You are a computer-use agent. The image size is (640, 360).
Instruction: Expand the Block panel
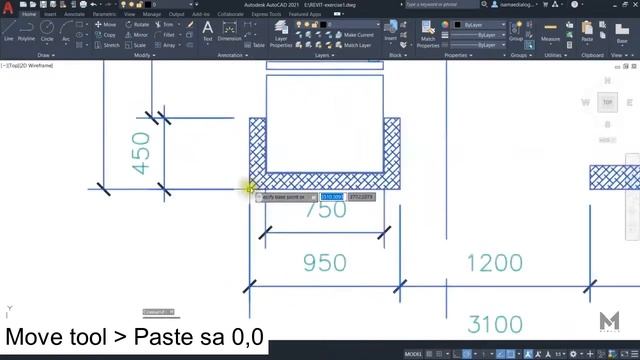tap(398, 55)
